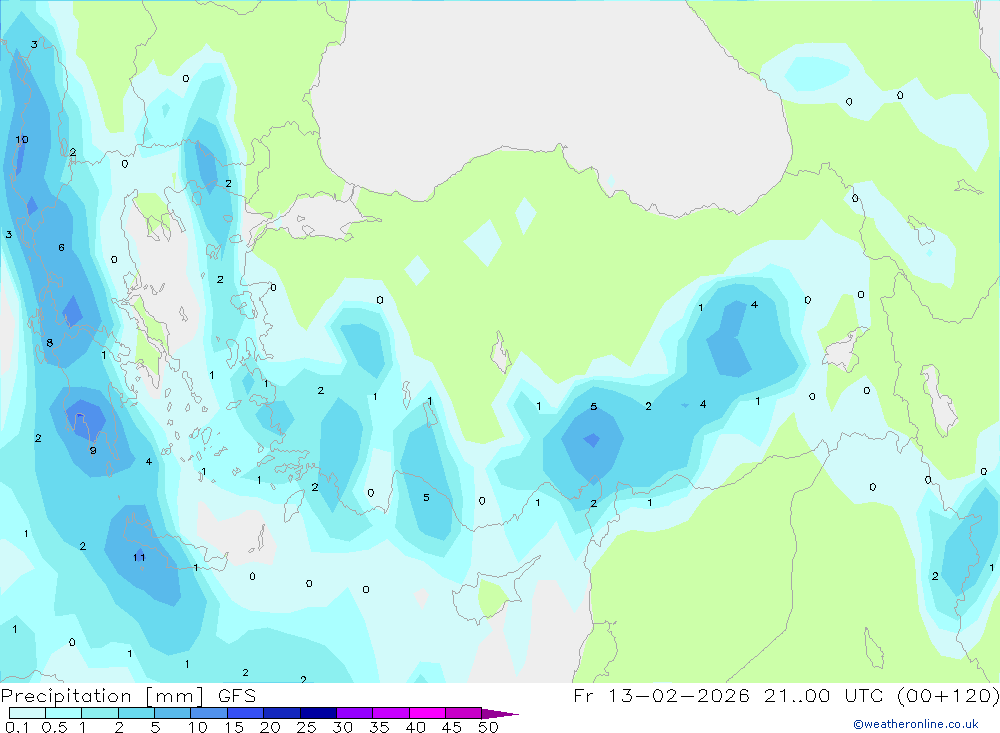Click the 1–2 mm legend color swatch
The height and width of the screenshot is (733, 1000).
(100, 713)
